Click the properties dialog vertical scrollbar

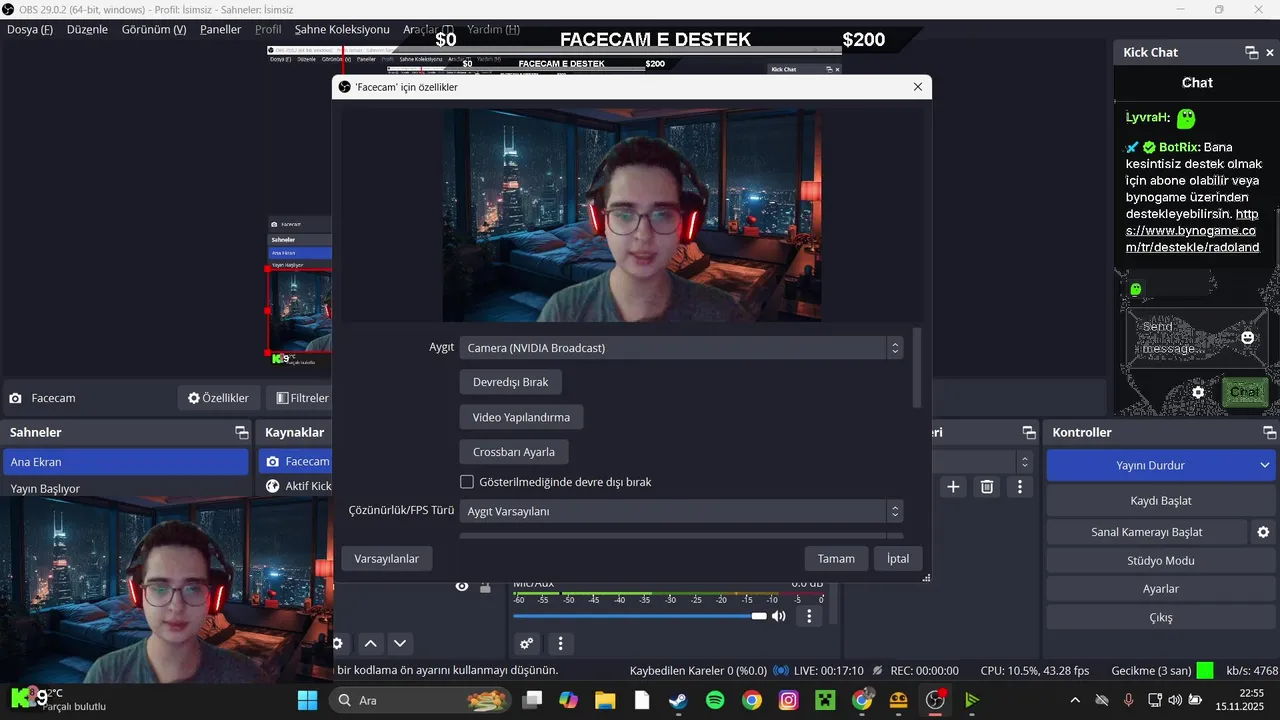tap(917, 368)
